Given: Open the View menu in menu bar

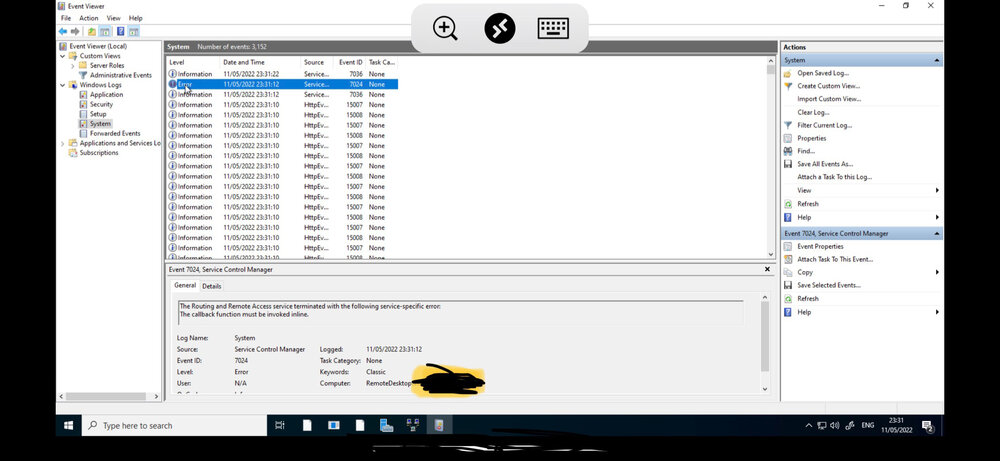Looking at the screenshot, I should pyautogui.click(x=114, y=18).
